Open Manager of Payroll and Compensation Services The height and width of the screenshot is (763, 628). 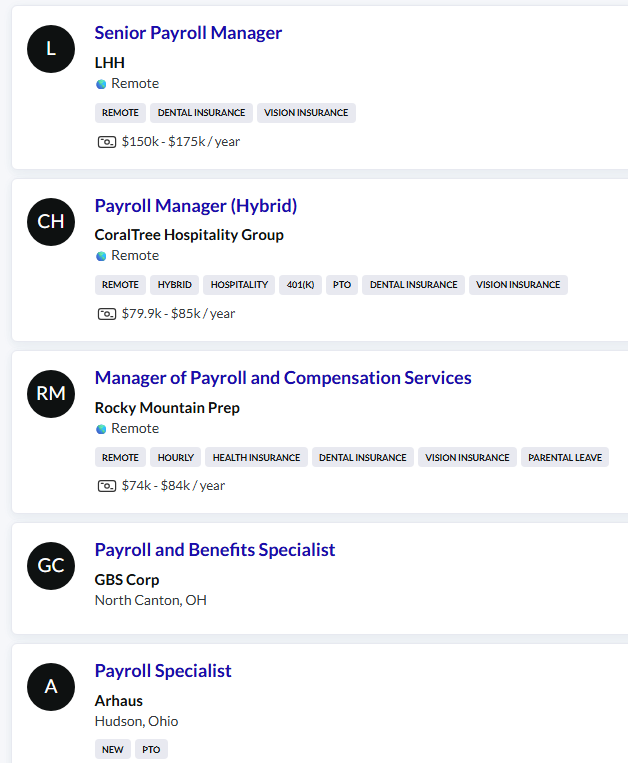point(283,378)
